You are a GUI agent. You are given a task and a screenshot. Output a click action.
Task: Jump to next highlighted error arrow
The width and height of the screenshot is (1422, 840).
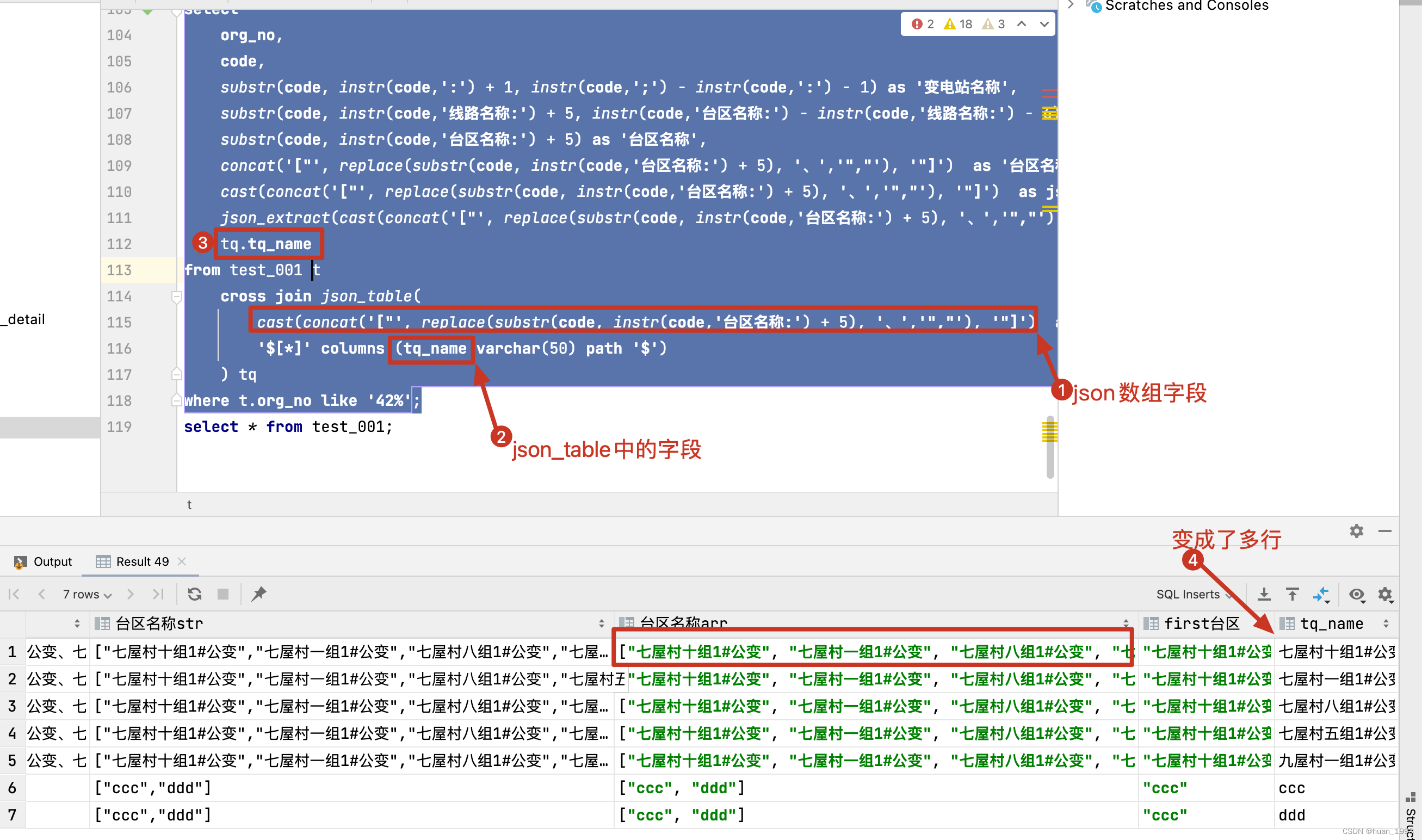click(1044, 24)
